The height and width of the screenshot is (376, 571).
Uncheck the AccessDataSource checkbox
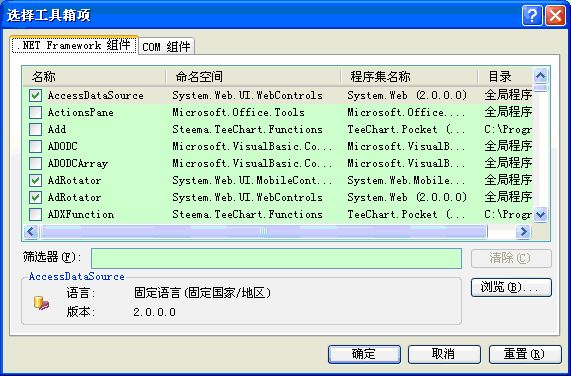click(35, 95)
